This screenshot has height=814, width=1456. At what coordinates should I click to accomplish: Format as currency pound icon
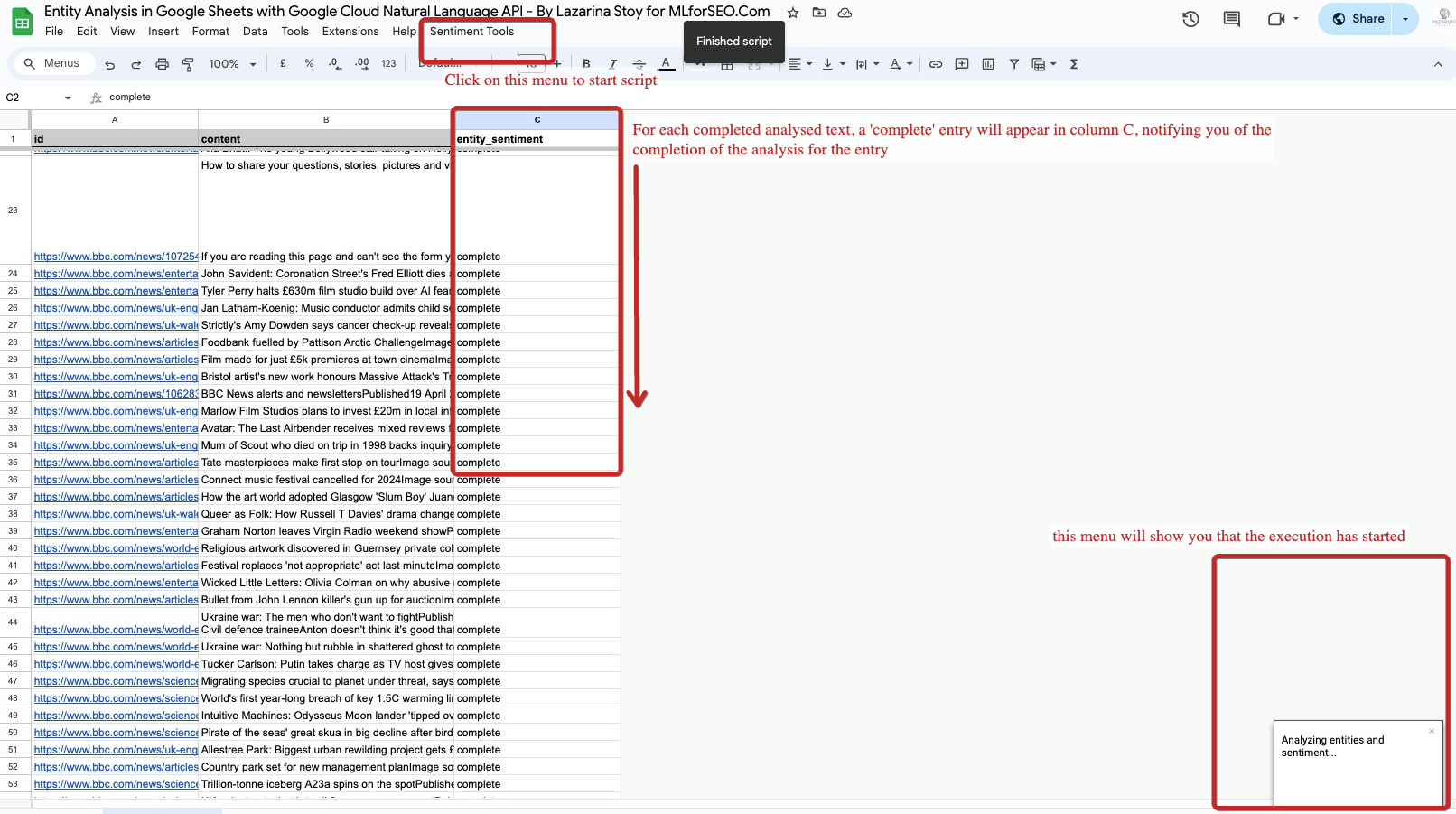[x=284, y=63]
